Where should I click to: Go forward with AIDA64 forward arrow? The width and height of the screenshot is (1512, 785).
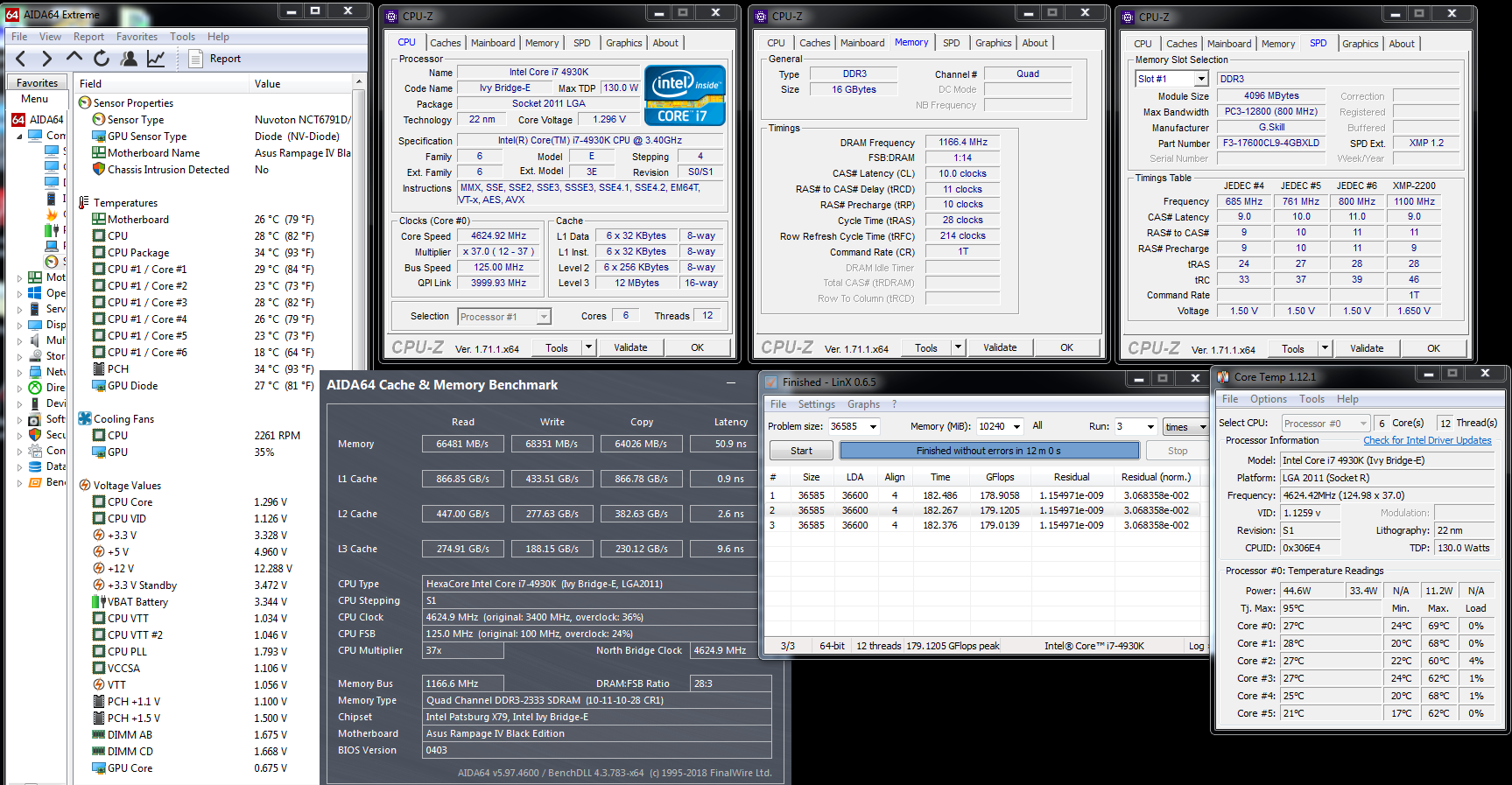pyautogui.click(x=47, y=59)
